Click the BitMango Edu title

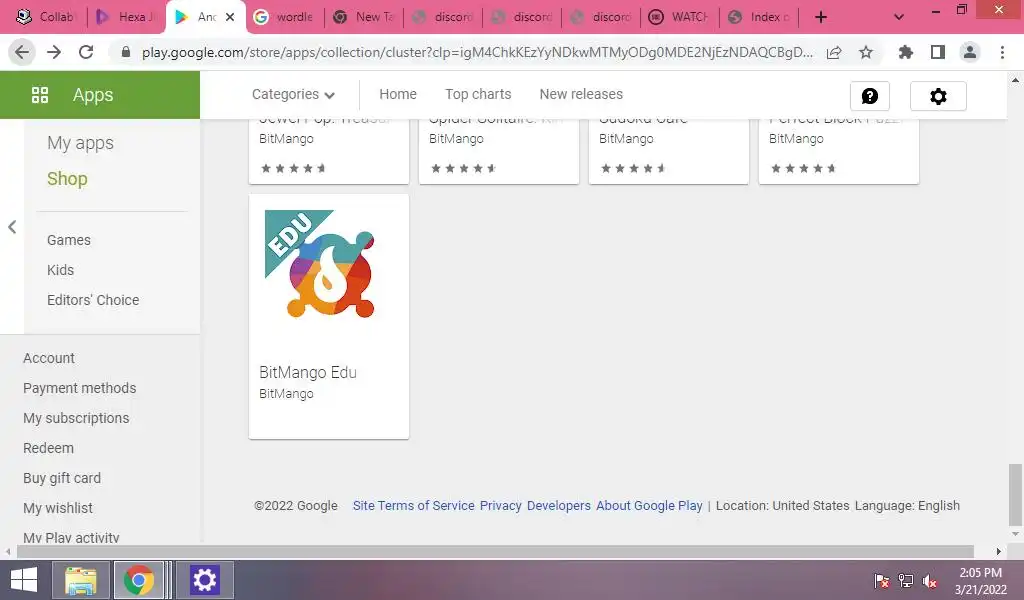point(308,372)
